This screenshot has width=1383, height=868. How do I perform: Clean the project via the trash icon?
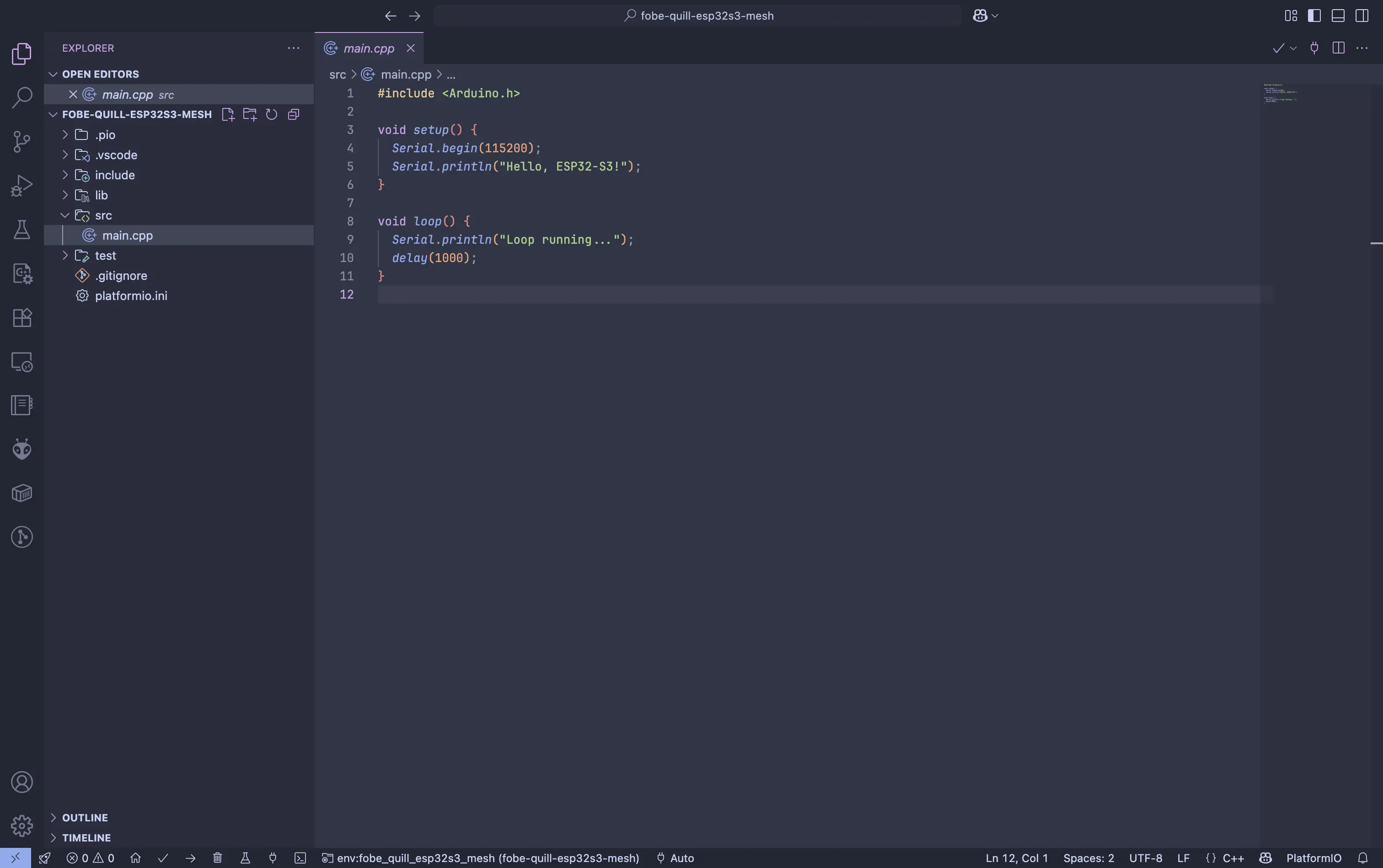pos(217,858)
